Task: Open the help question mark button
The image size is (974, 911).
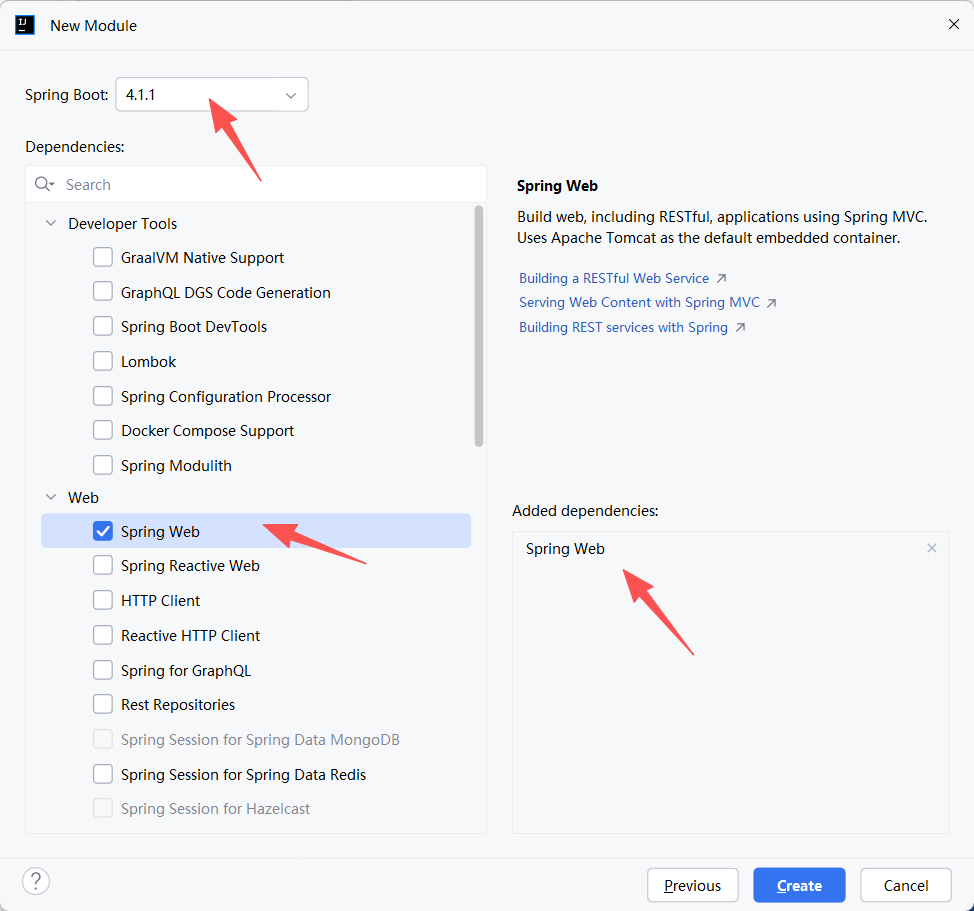Action: [36, 881]
